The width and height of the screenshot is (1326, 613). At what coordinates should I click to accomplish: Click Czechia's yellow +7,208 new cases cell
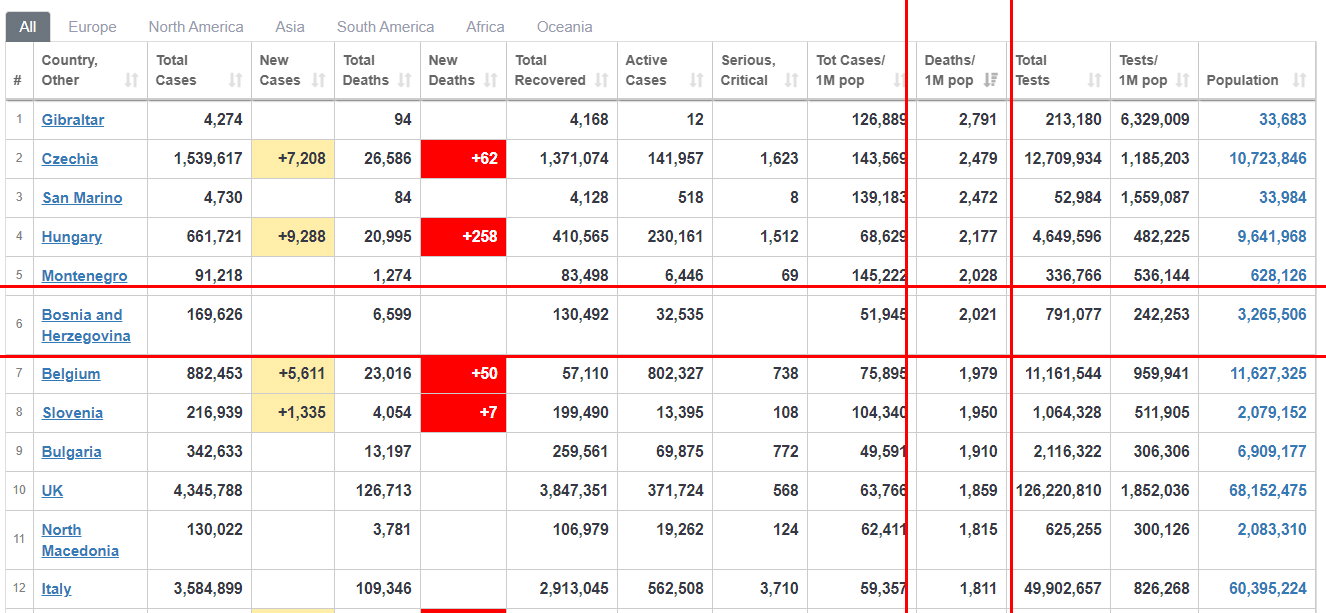(x=293, y=159)
